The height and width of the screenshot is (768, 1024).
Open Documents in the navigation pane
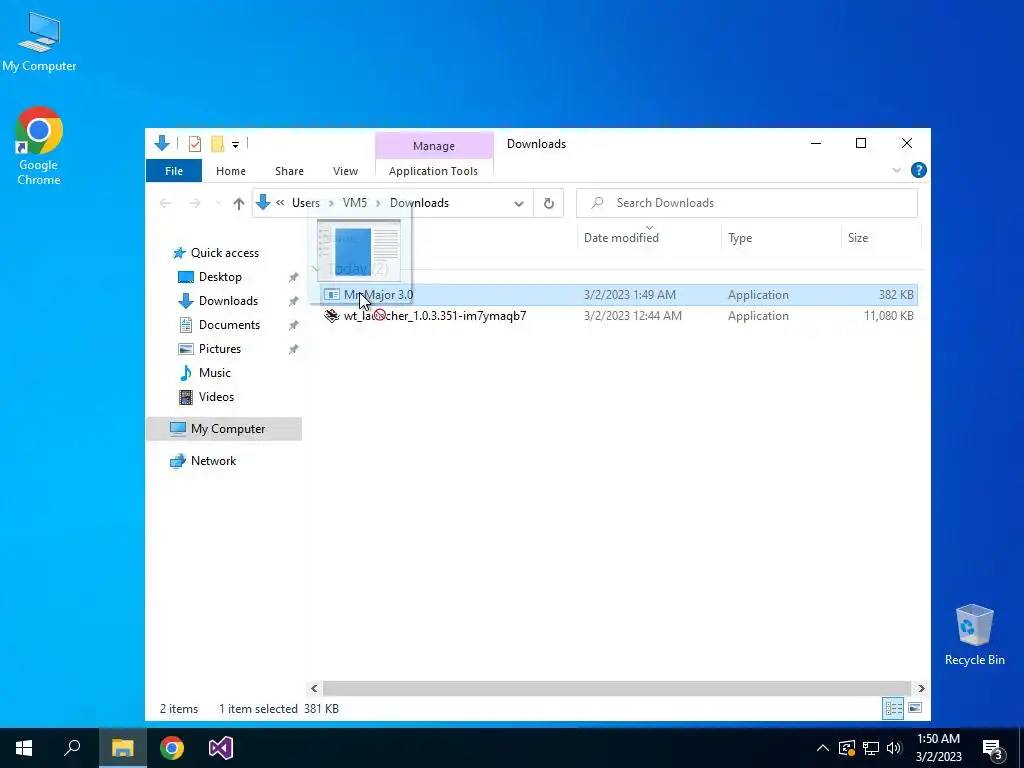[x=229, y=325]
